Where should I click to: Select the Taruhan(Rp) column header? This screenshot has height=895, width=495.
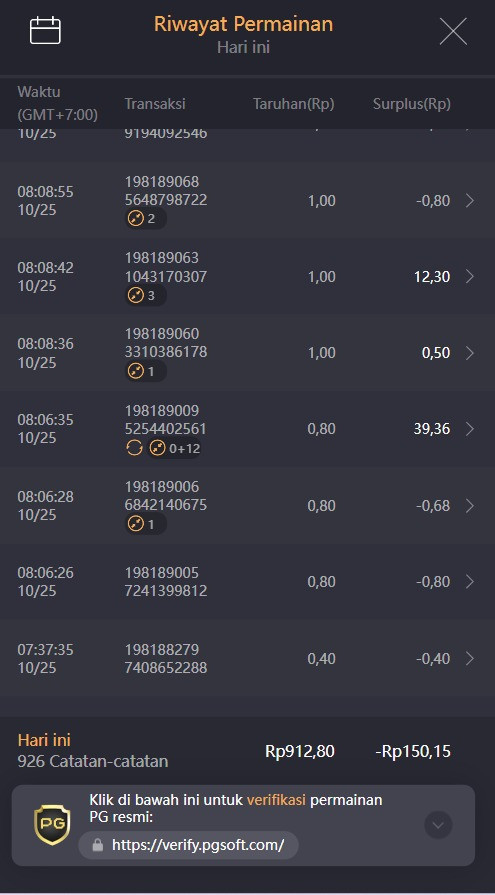293,104
